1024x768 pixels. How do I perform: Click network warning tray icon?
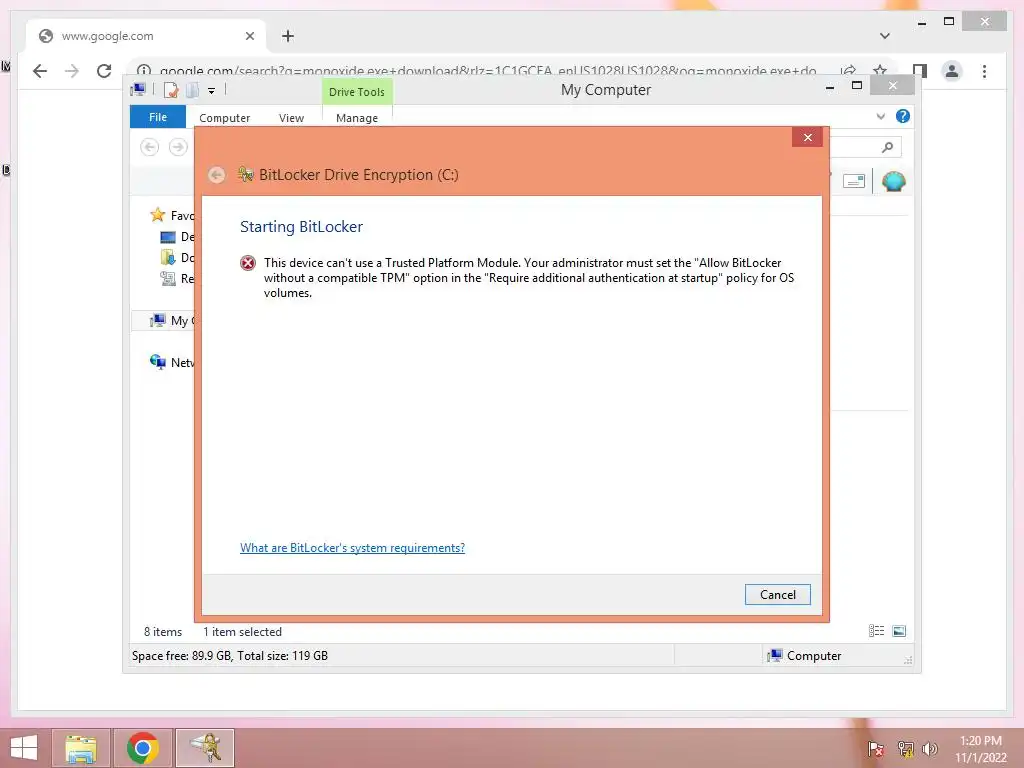coord(905,749)
